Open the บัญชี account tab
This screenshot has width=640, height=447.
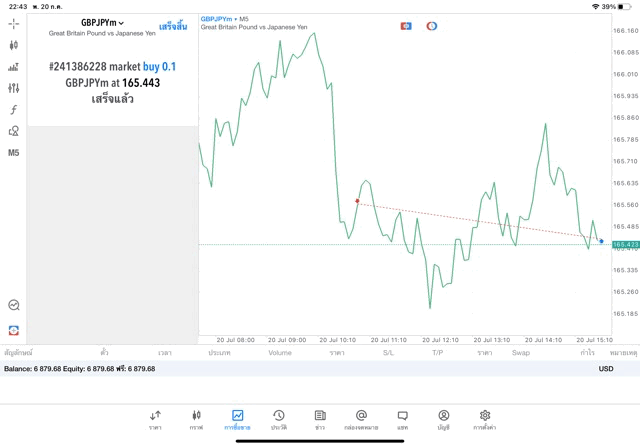pyautogui.click(x=444, y=420)
